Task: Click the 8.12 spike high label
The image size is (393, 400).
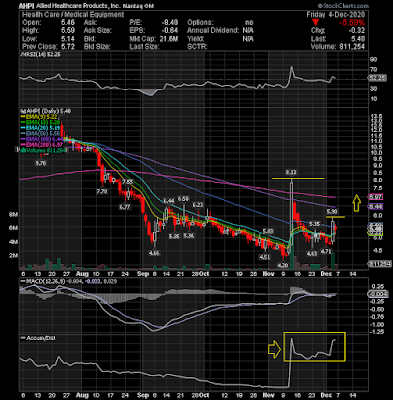Action: 291,172
